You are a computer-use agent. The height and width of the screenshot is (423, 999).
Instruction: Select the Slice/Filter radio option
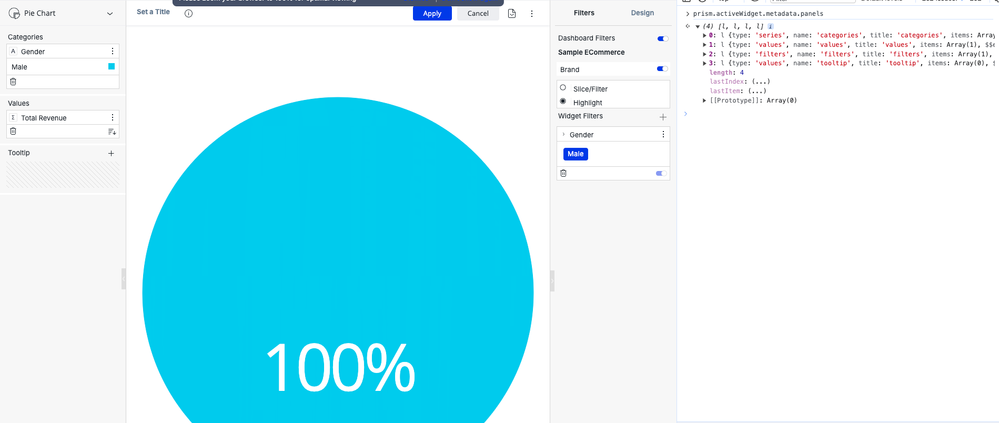pyautogui.click(x=563, y=88)
